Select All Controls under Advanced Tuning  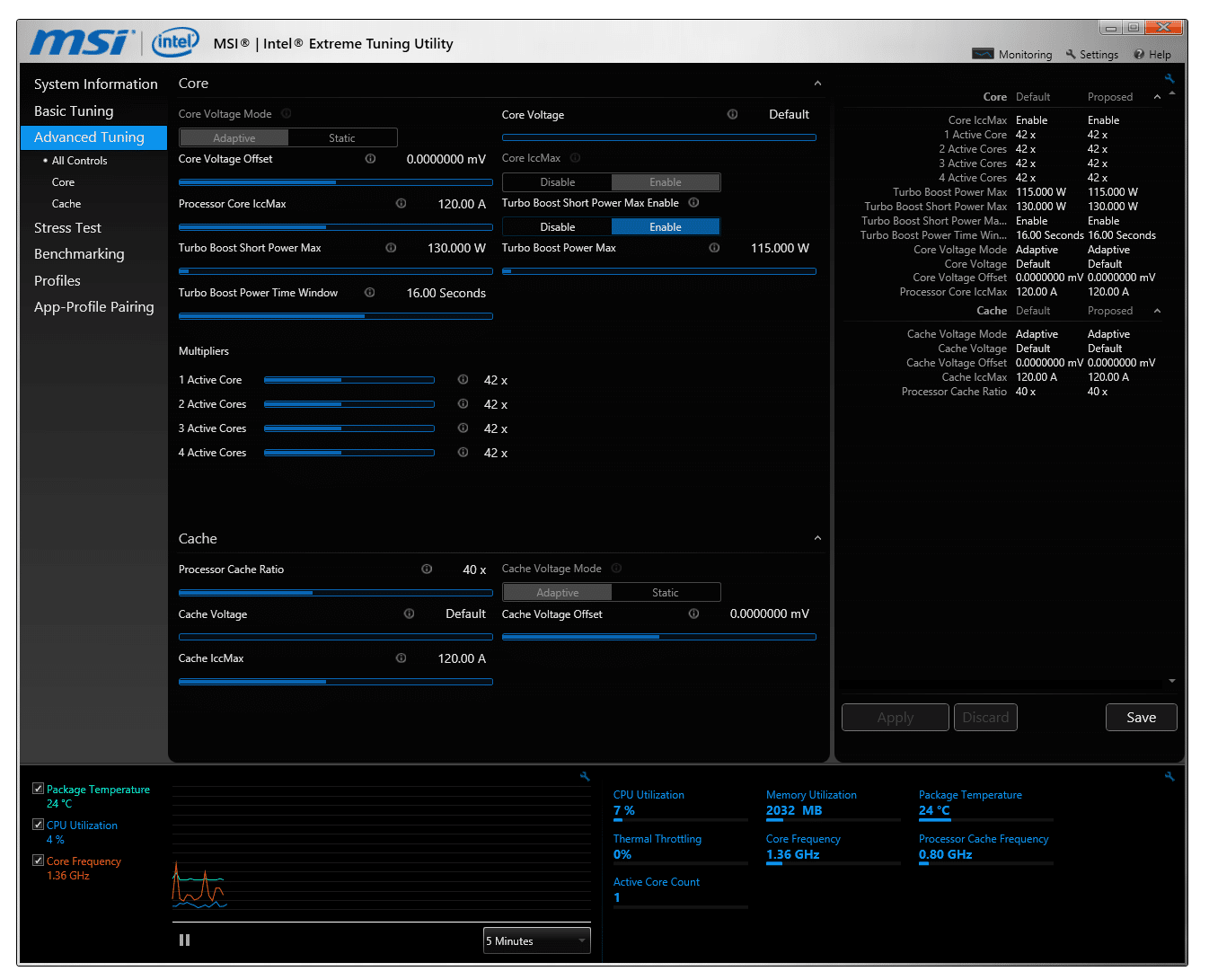79,161
